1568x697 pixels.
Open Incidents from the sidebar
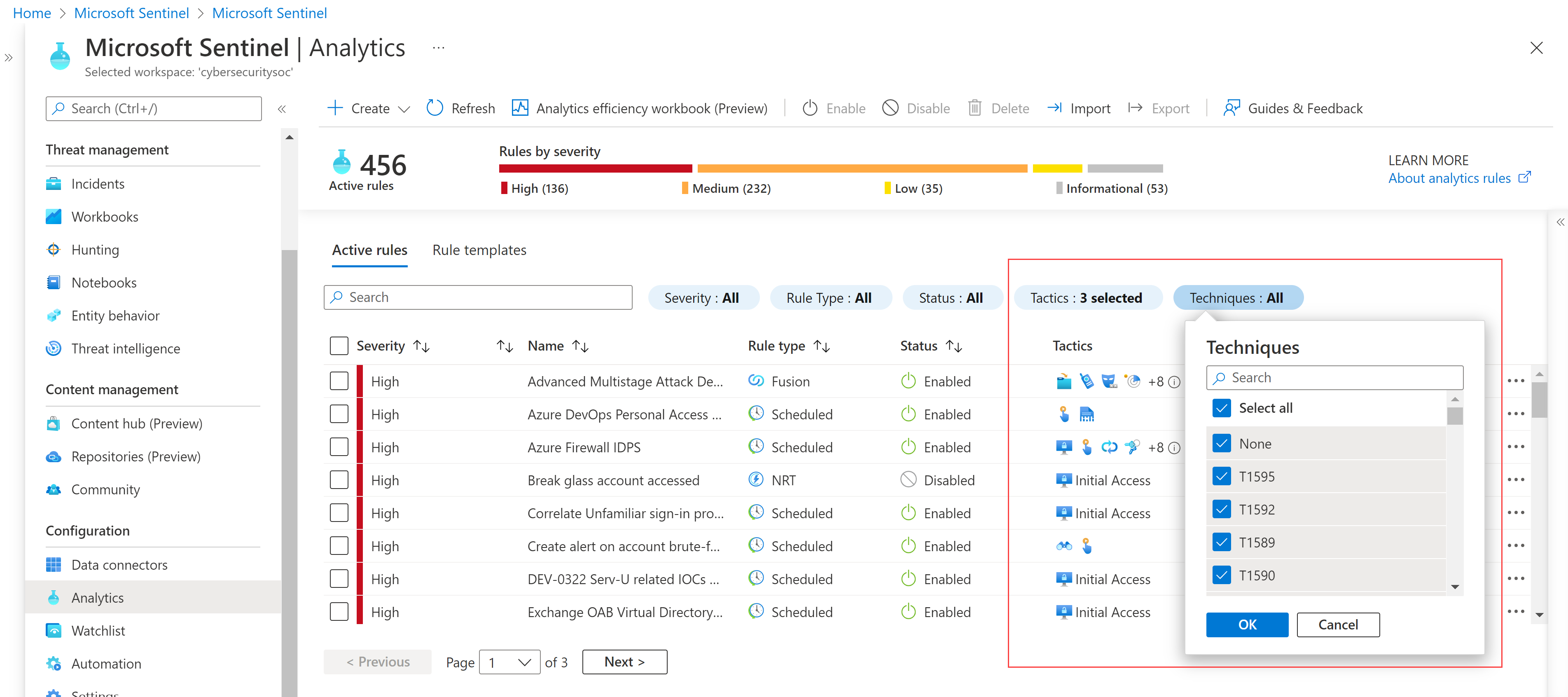pyautogui.click(x=97, y=184)
